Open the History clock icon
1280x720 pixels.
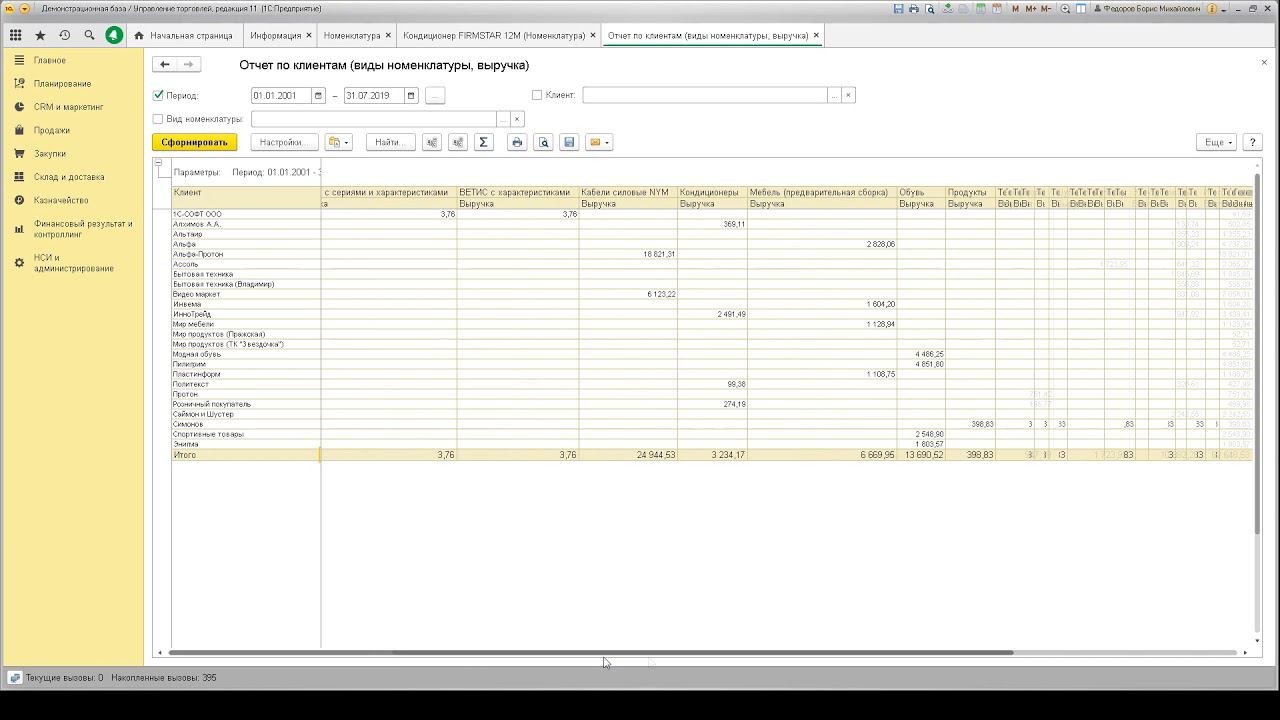point(65,35)
